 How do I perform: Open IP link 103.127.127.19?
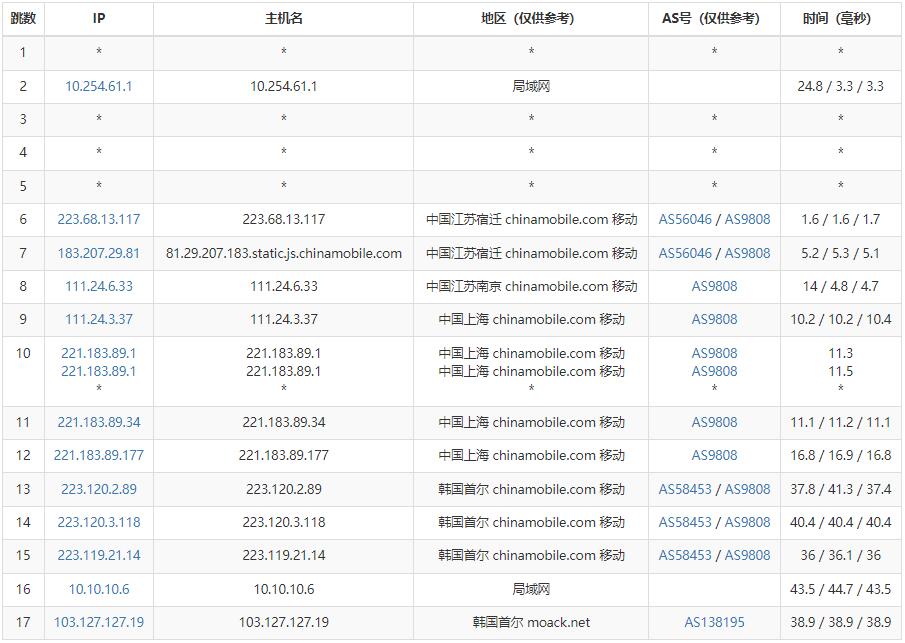pyautogui.click(x=99, y=622)
